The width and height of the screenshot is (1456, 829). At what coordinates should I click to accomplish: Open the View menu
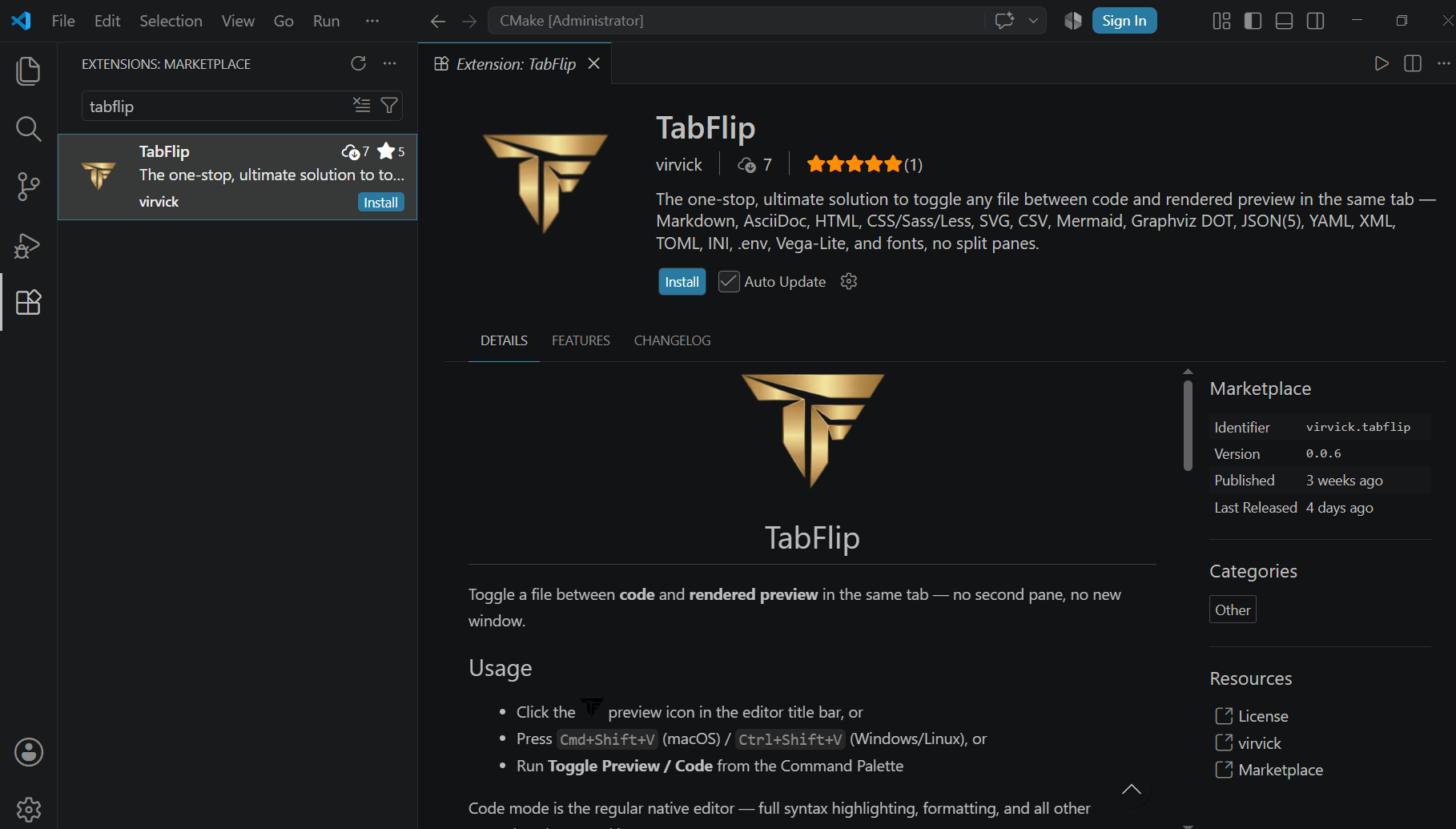click(238, 21)
